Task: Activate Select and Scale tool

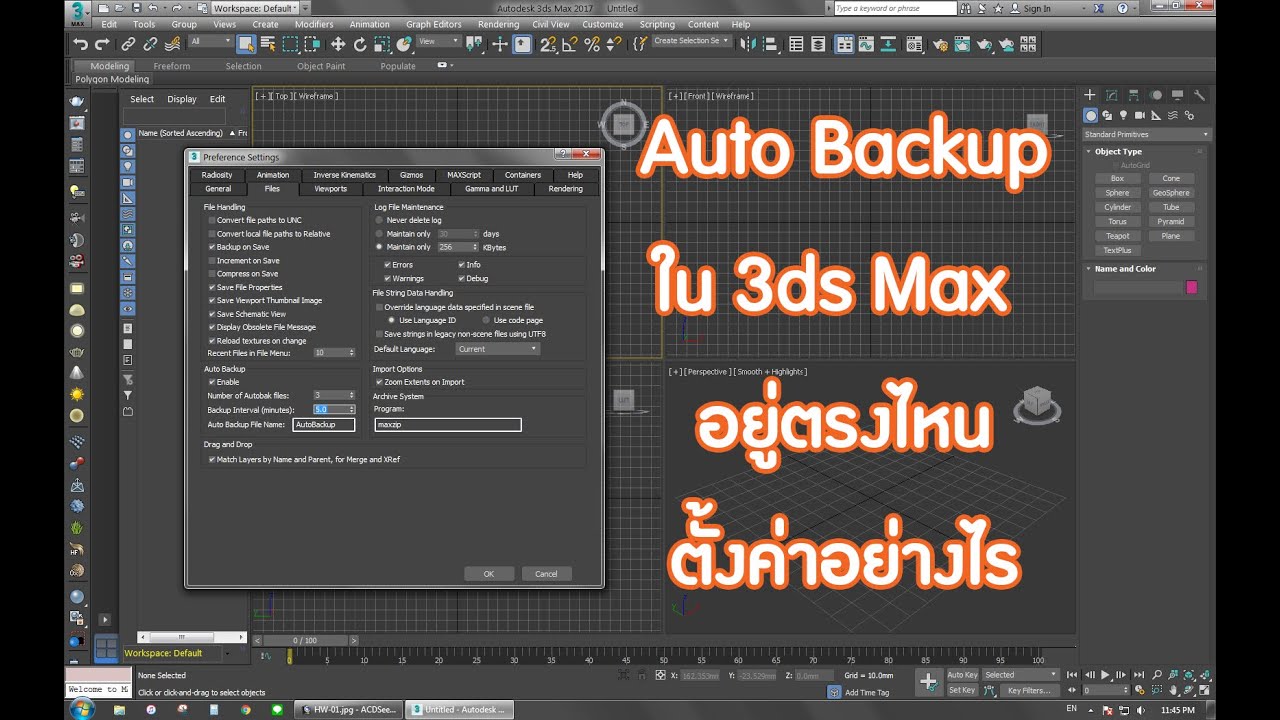Action: click(x=382, y=44)
